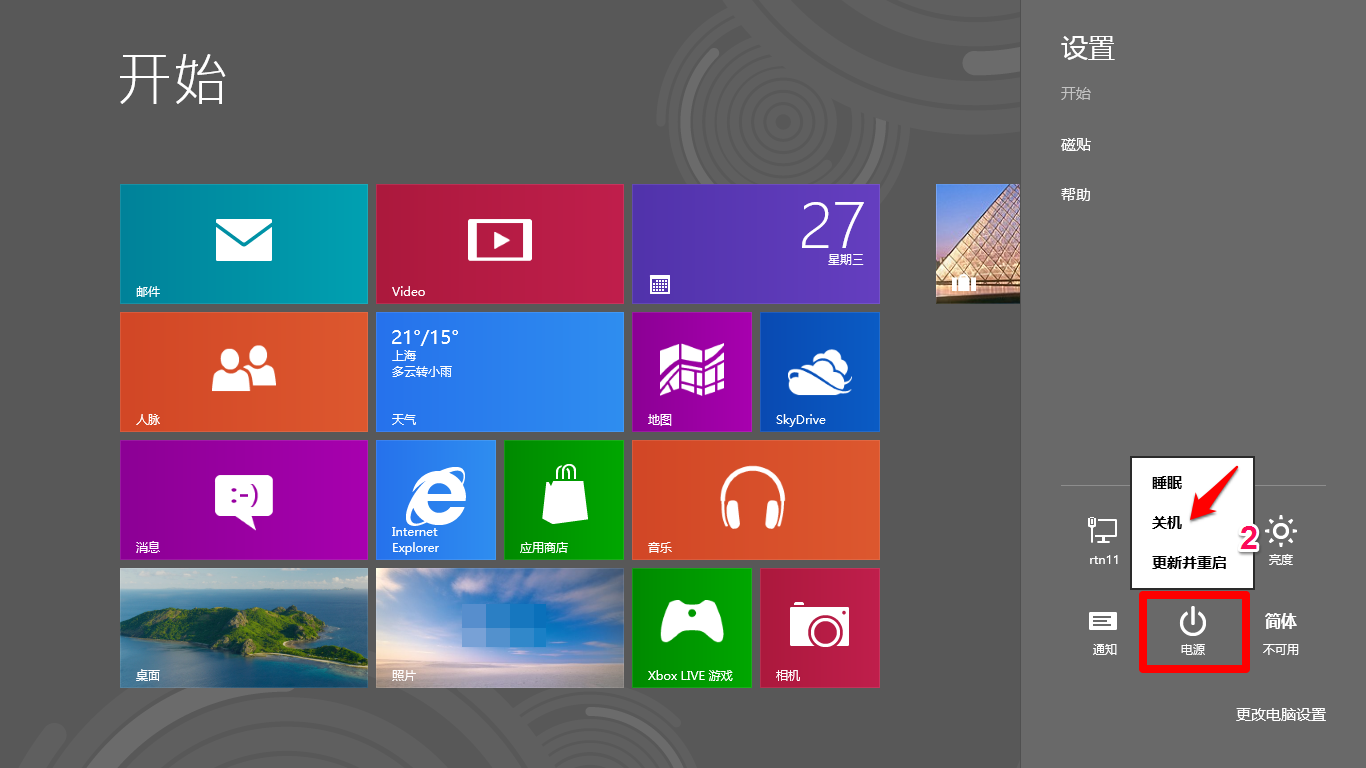Open the Power (电源) menu icon
This screenshot has width=1366, height=768.
(x=1194, y=631)
